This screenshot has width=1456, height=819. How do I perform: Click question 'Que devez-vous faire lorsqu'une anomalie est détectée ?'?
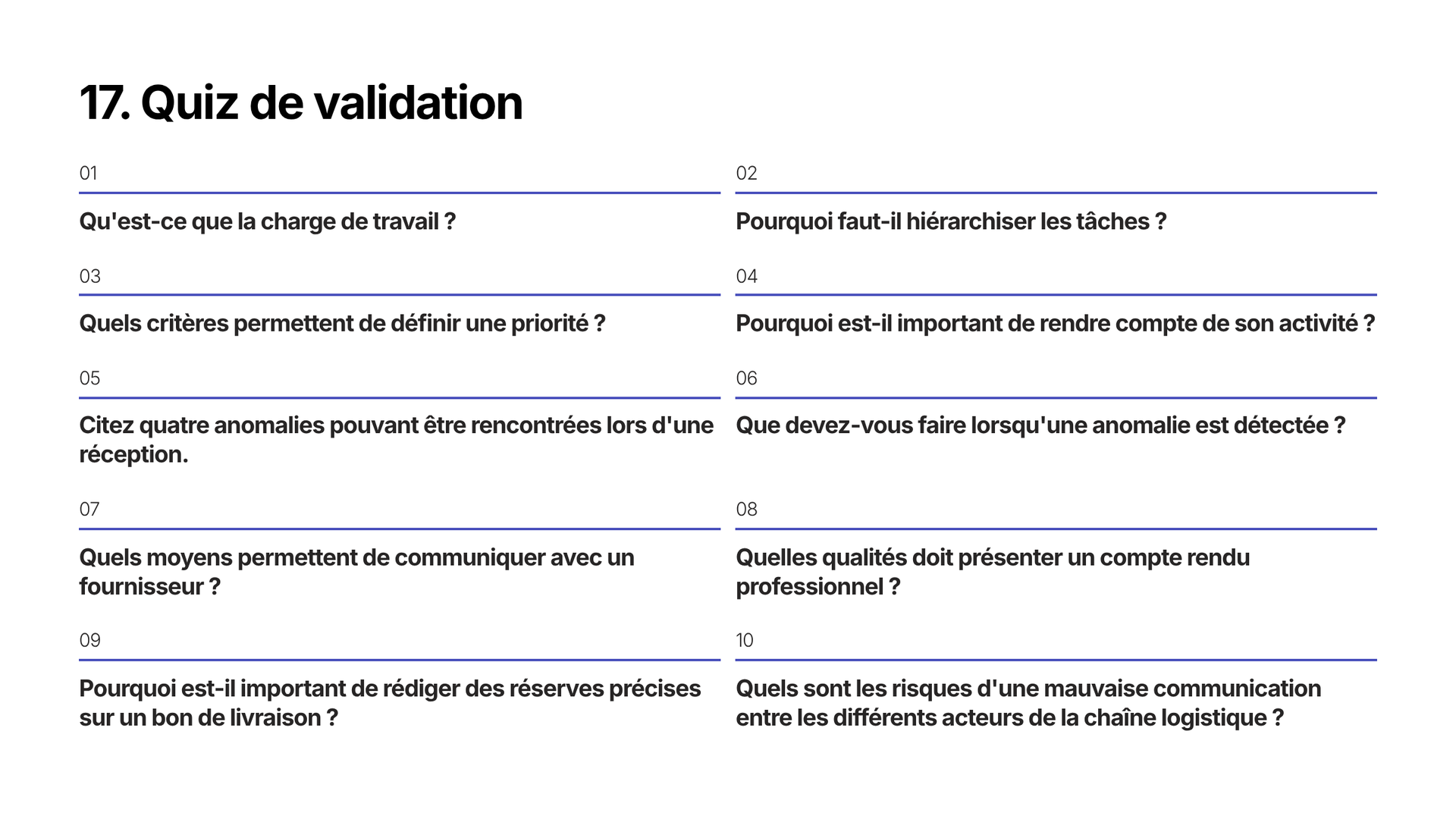[1040, 425]
